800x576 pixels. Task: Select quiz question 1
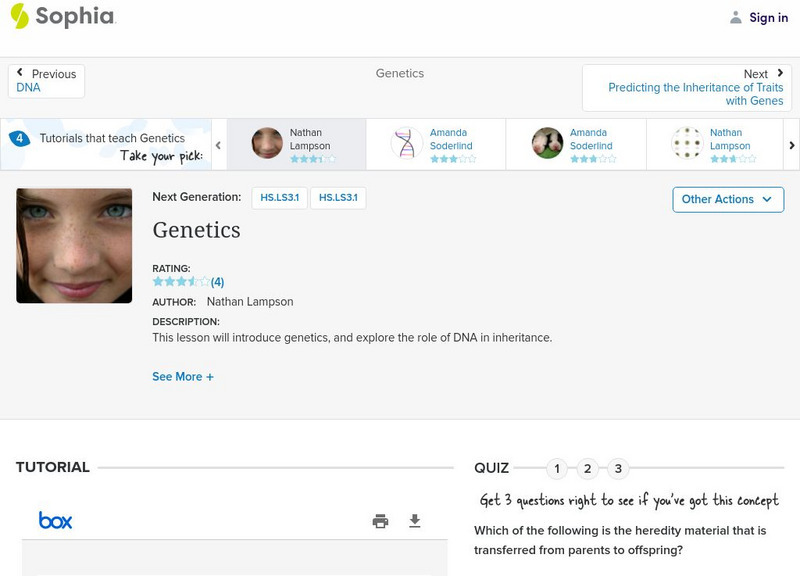[x=557, y=468]
